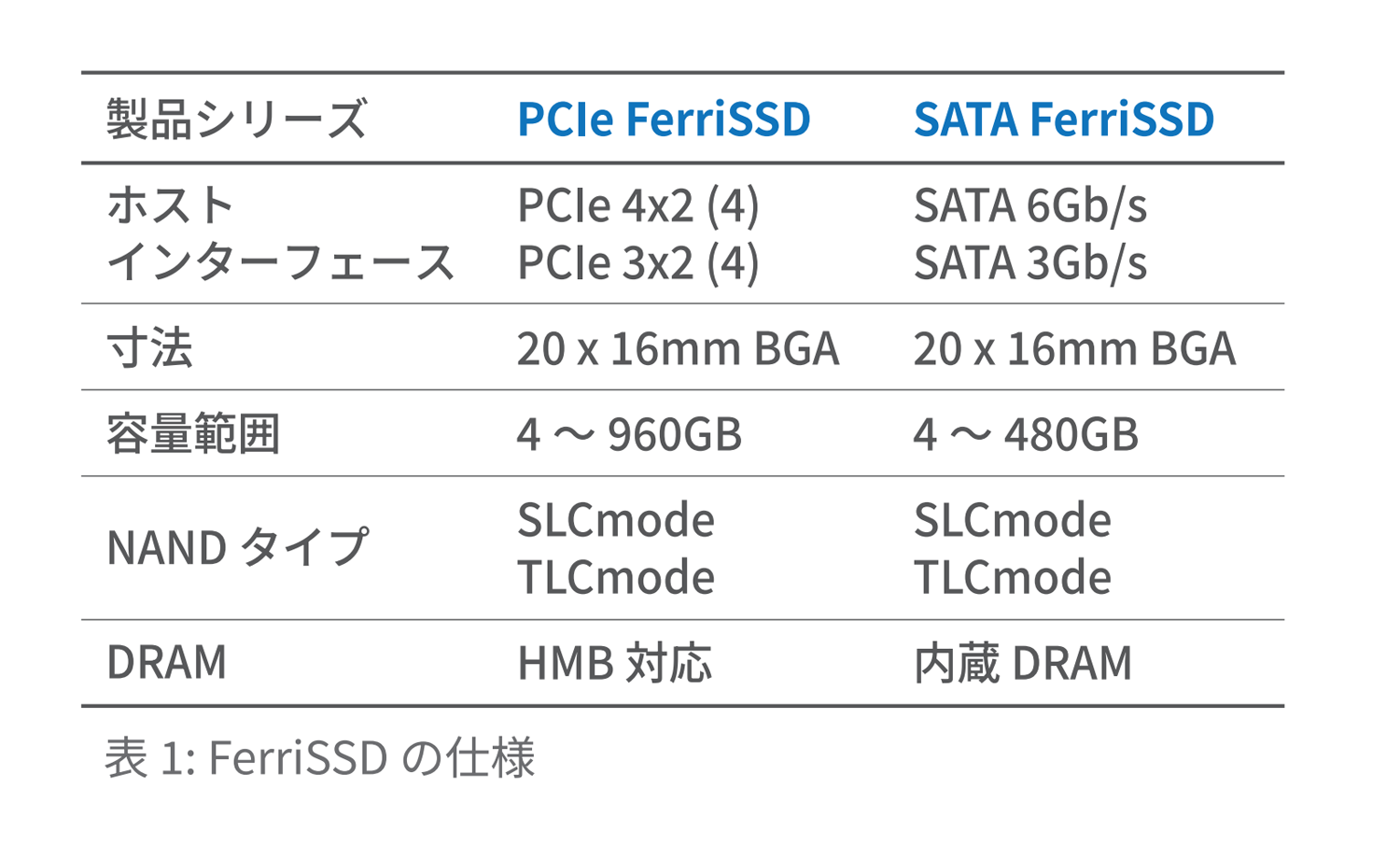Select the 内蔵 DRAM cell
Screen dimensions: 1400x845
point(1022,663)
